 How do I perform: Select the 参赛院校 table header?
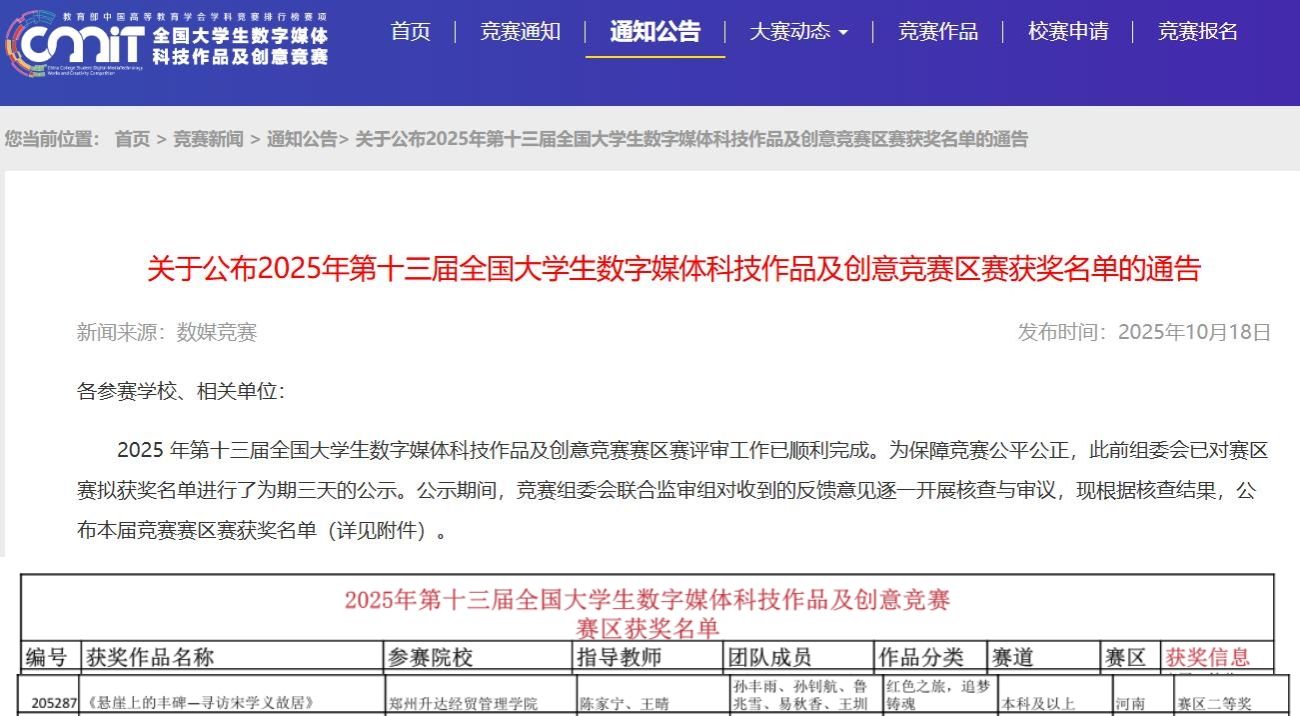(x=430, y=657)
